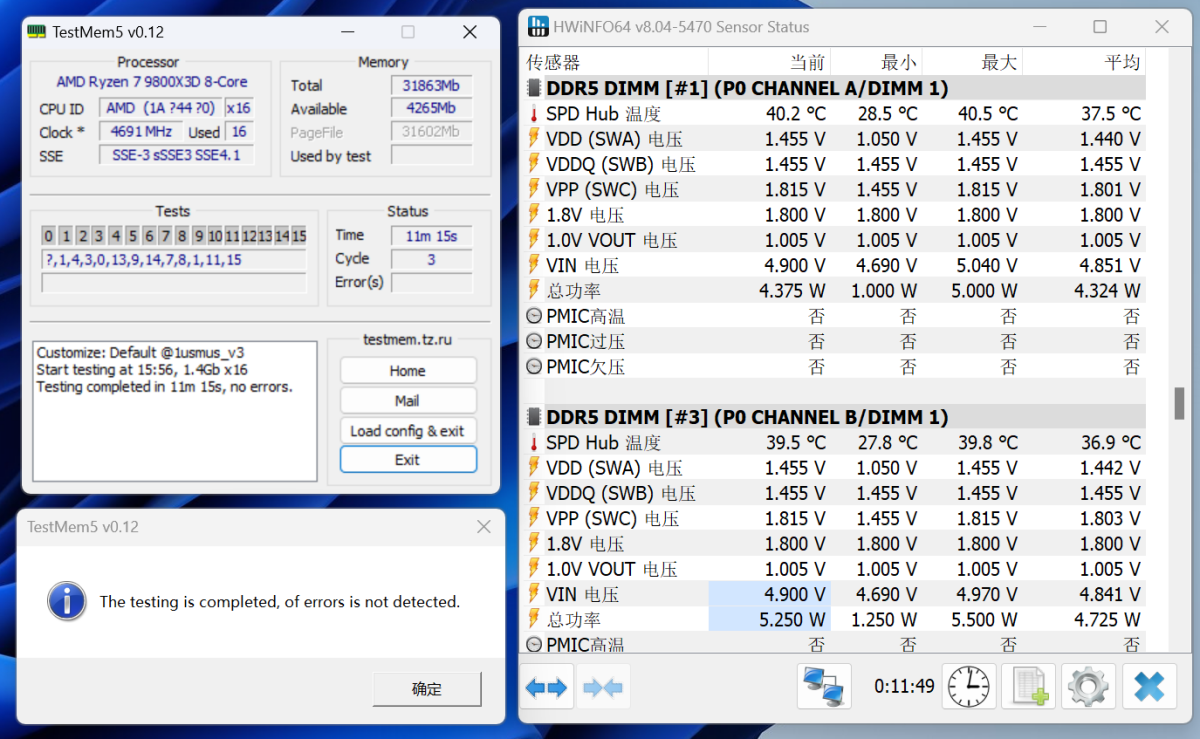This screenshot has height=739, width=1200.
Task: Click the DIMM #1 SPD Hub thermometer icon
Action: (534, 114)
